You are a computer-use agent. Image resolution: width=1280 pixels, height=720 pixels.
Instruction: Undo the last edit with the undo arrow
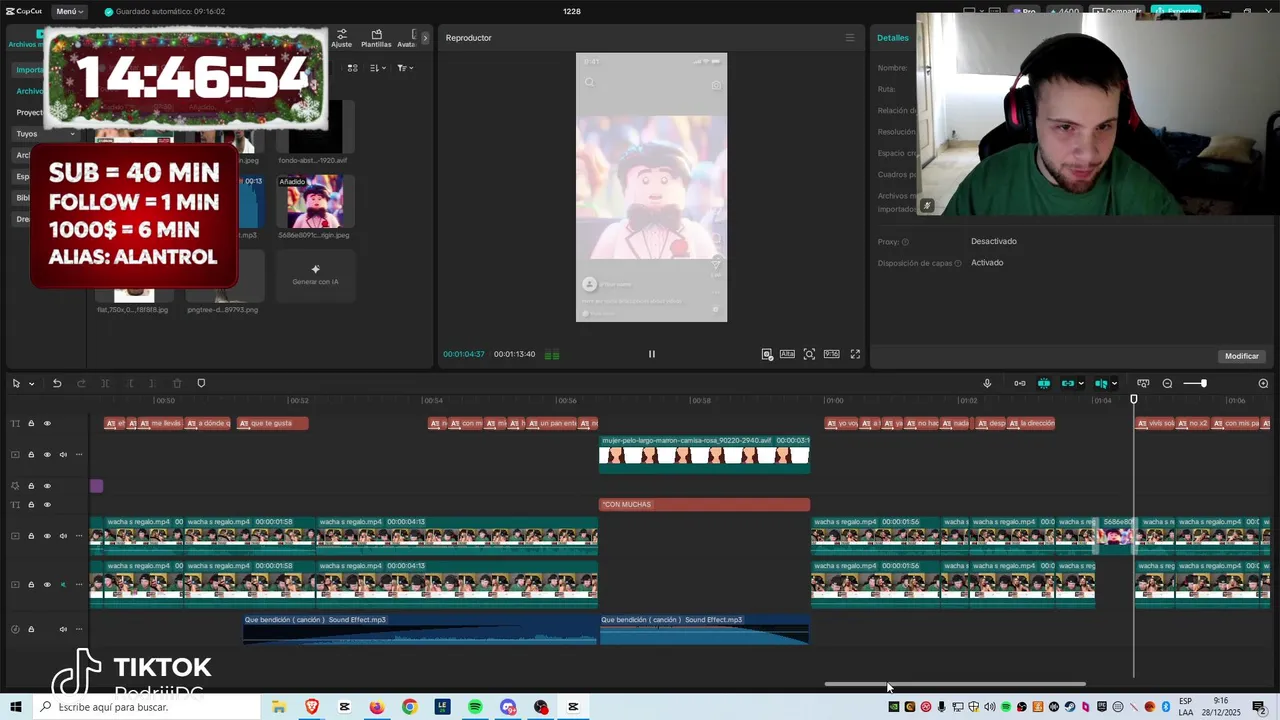(x=57, y=383)
